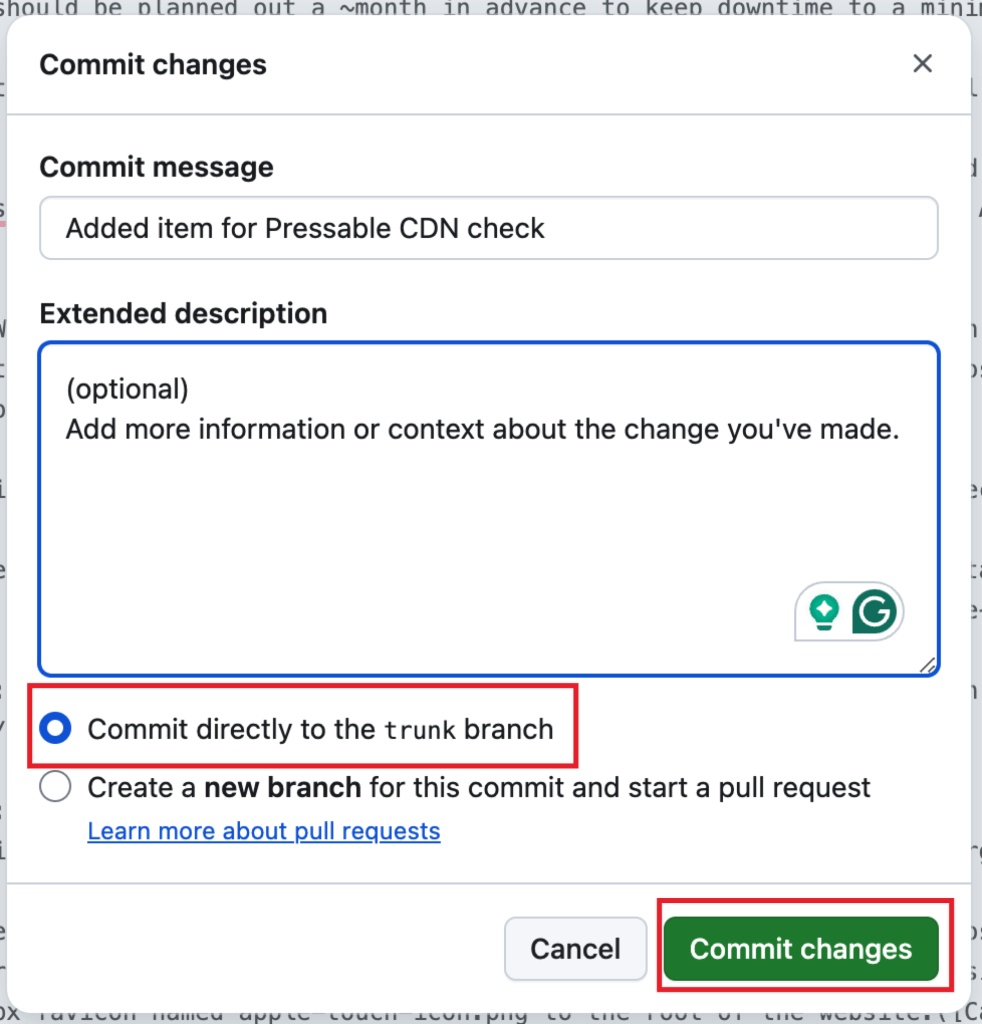Click the "(optional)" placeholder text

pos(127,389)
